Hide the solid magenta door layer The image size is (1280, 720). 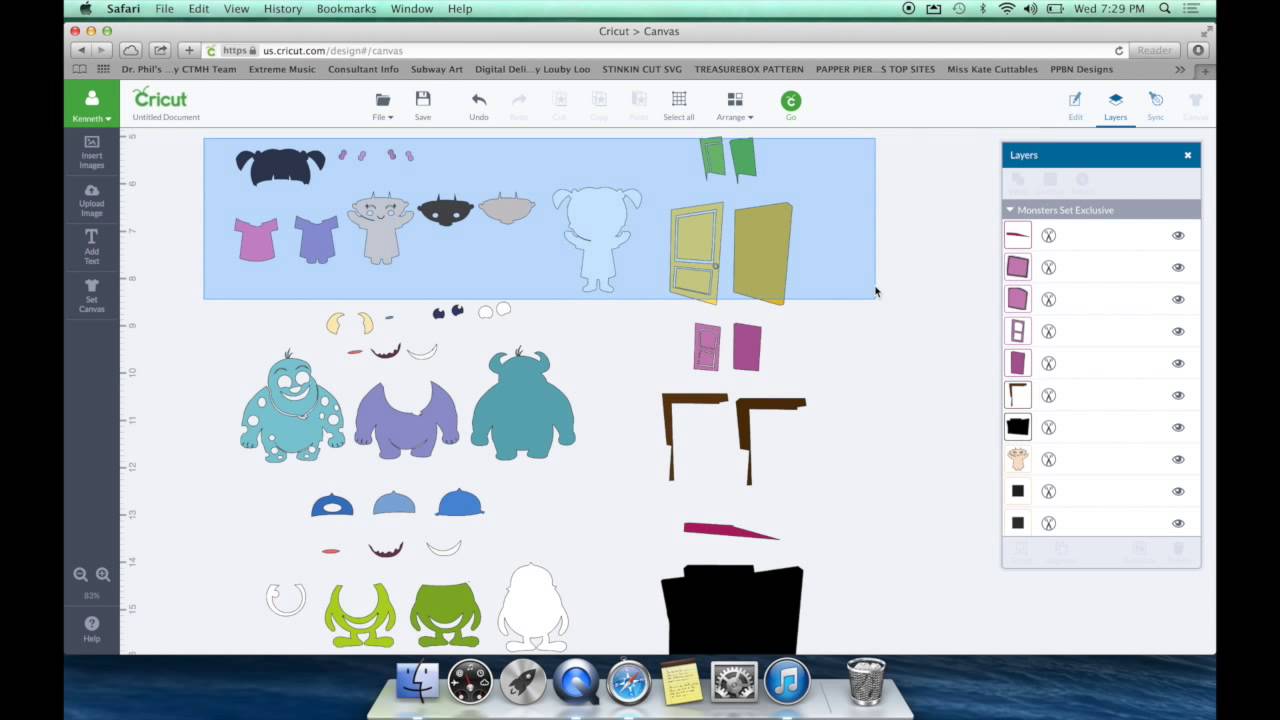click(1178, 364)
